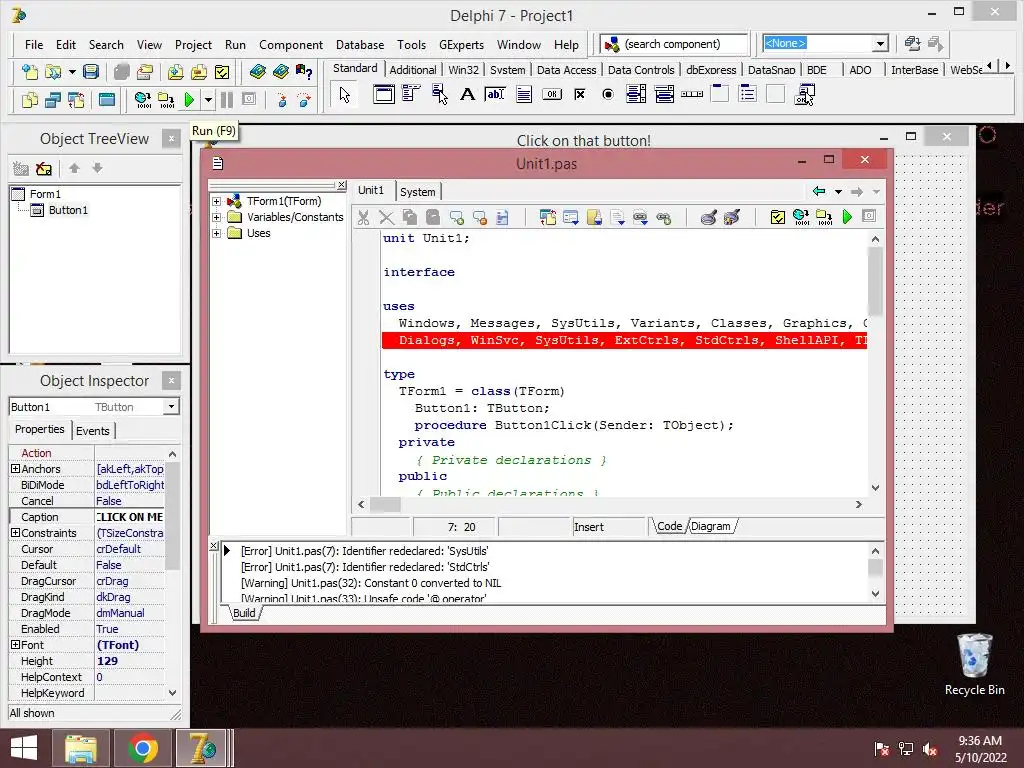Select the Label (A) component in palette
The width and height of the screenshot is (1024, 768).
tap(467, 95)
